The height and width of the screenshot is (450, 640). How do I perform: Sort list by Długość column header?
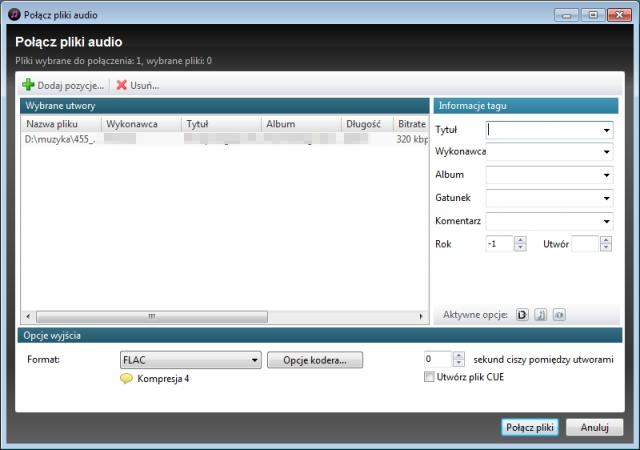[364, 124]
